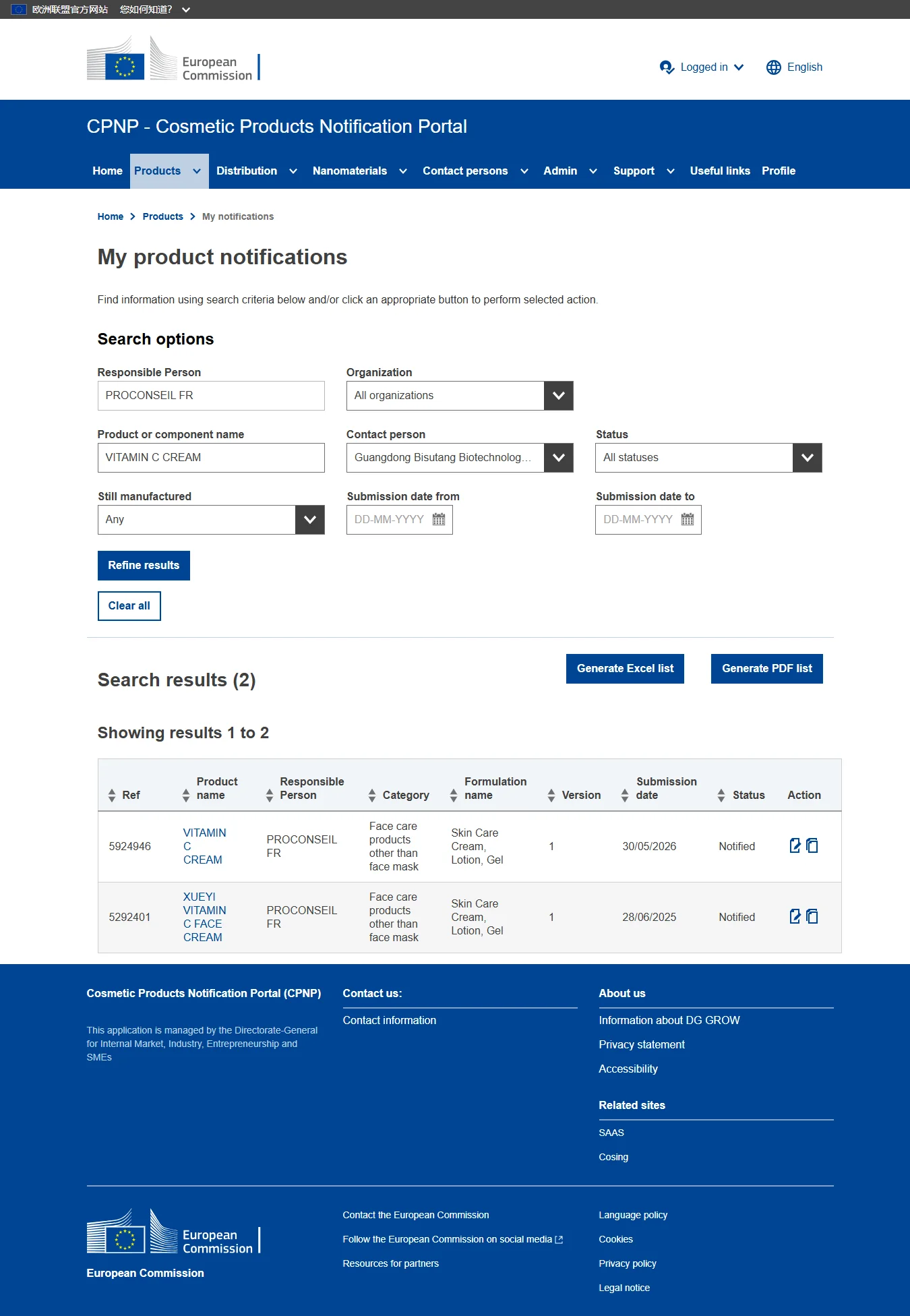Click Generate PDF list
The width and height of the screenshot is (910, 1316).
click(767, 669)
